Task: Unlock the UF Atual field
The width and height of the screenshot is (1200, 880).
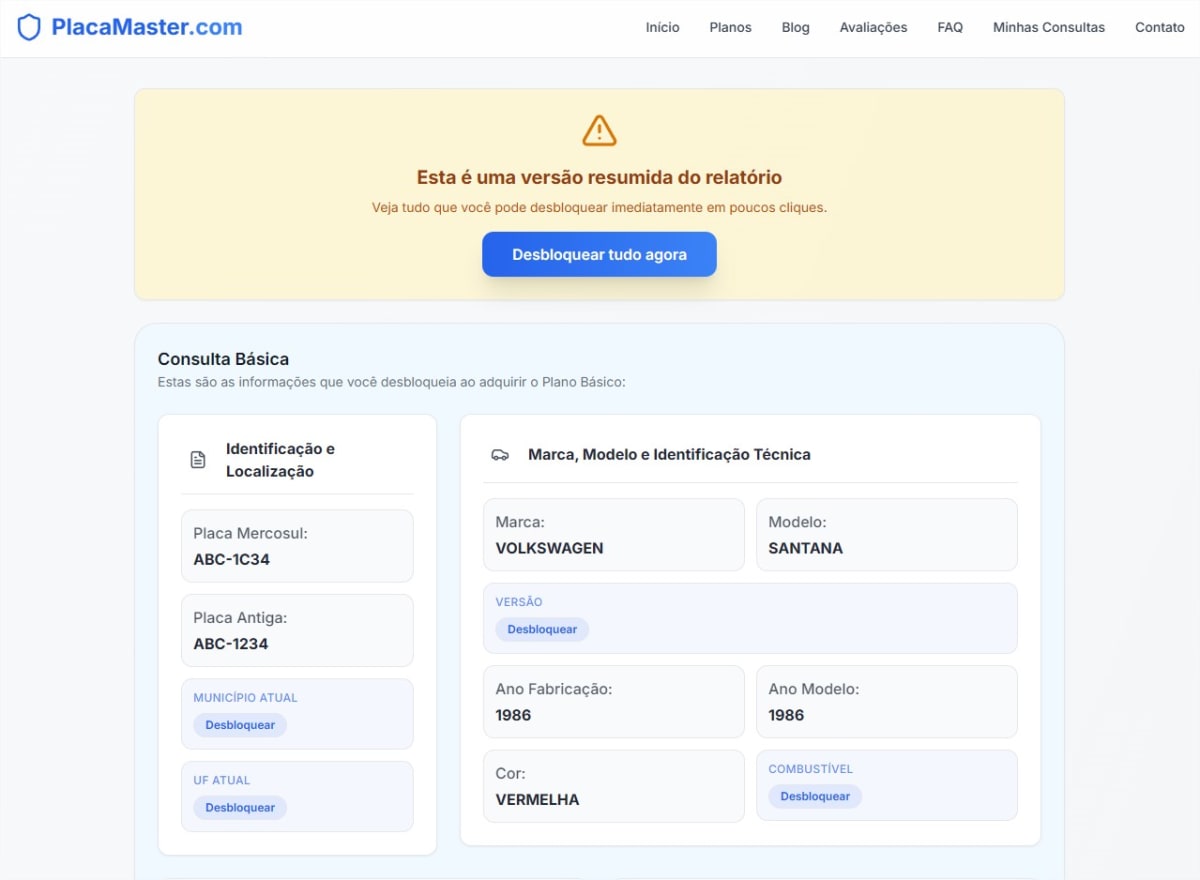Action: 240,807
